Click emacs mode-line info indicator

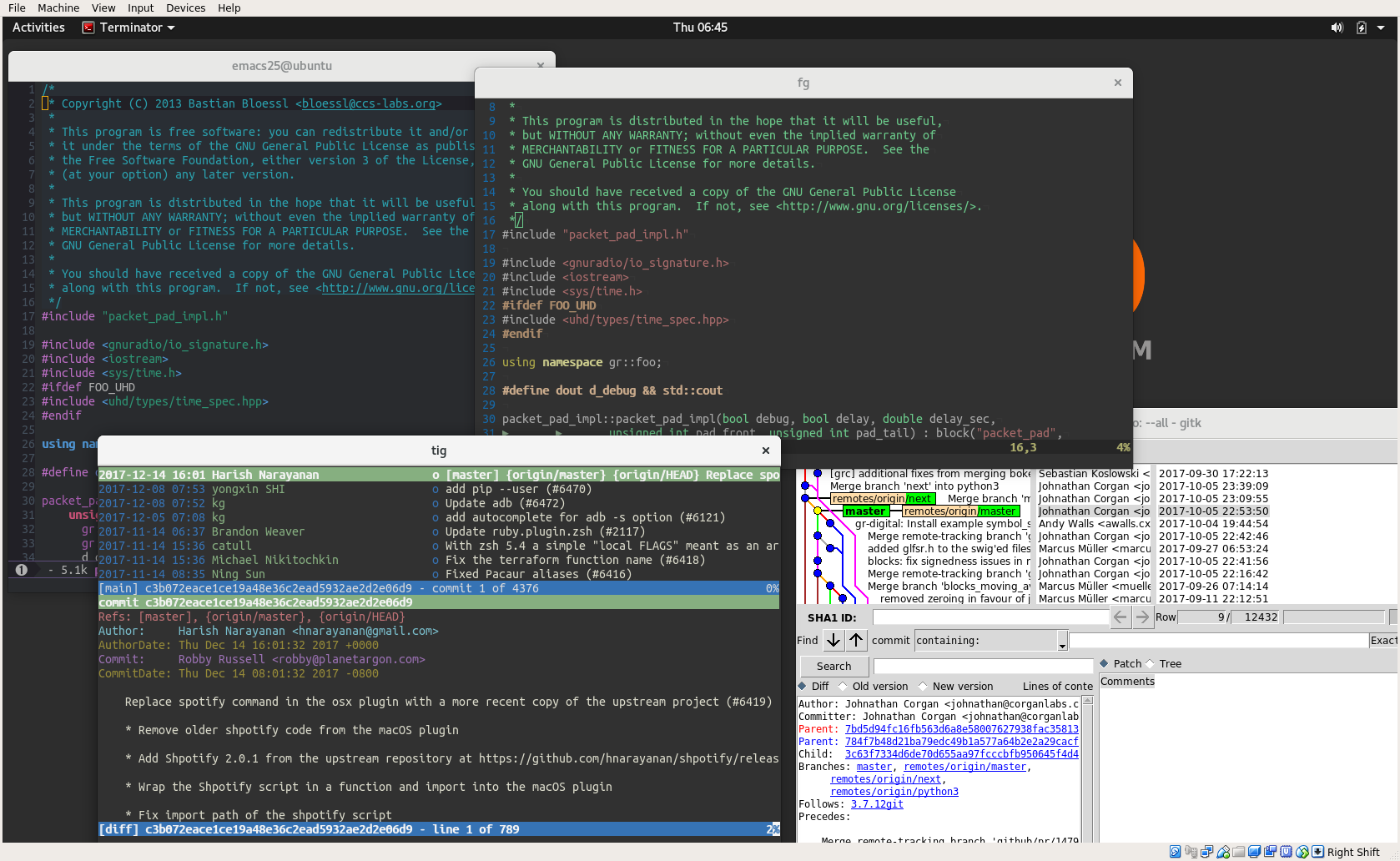pos(22,570)
